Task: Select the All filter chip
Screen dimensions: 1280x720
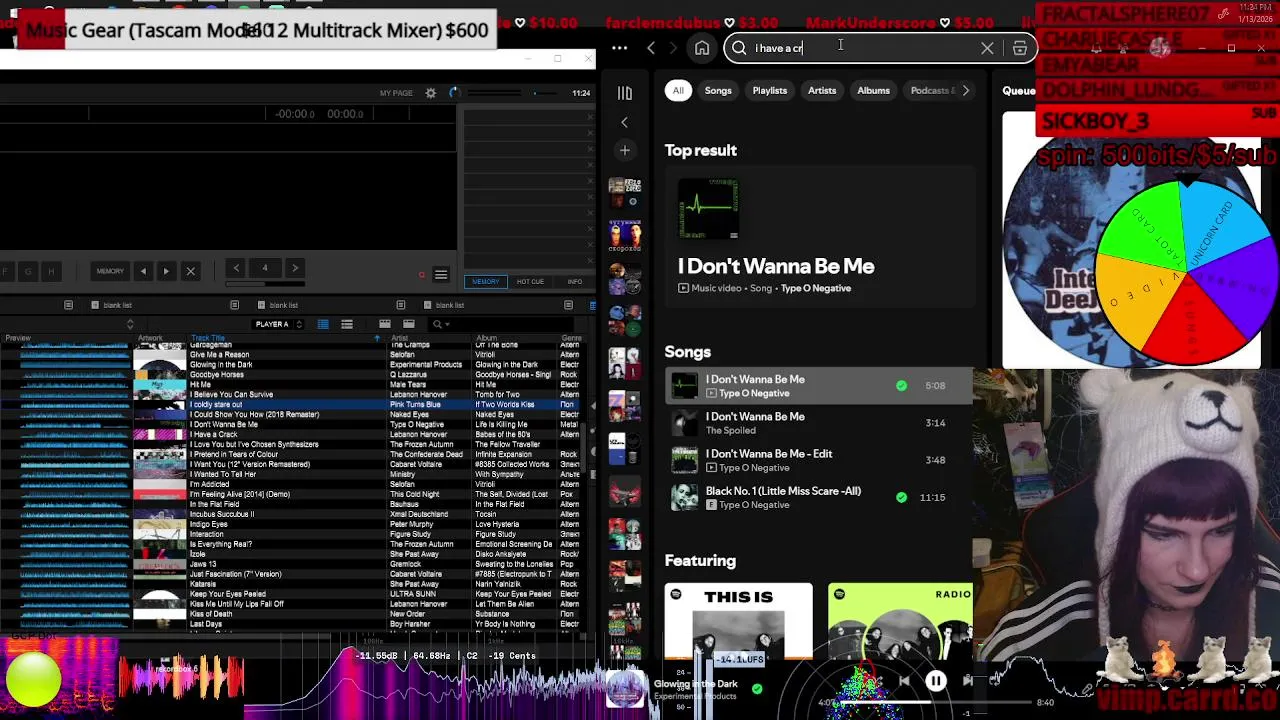Action: (x=678, y=90)
